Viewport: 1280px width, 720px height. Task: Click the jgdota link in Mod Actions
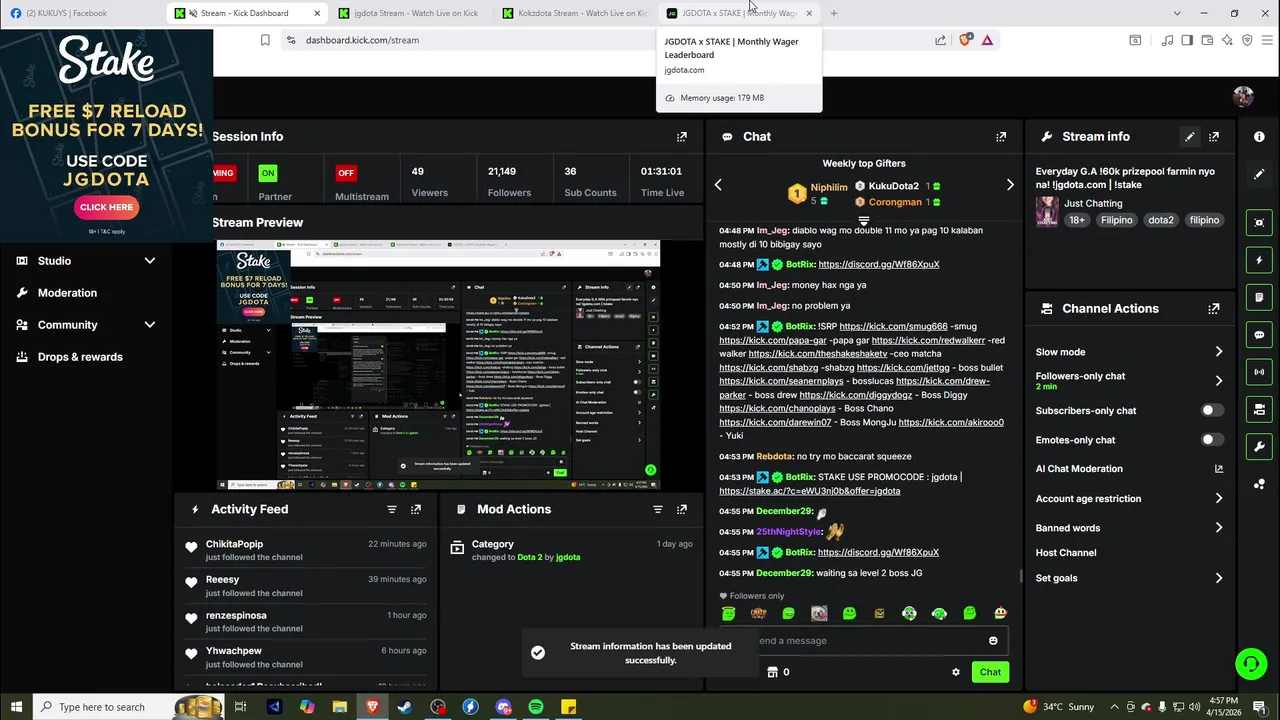[568, 557]
